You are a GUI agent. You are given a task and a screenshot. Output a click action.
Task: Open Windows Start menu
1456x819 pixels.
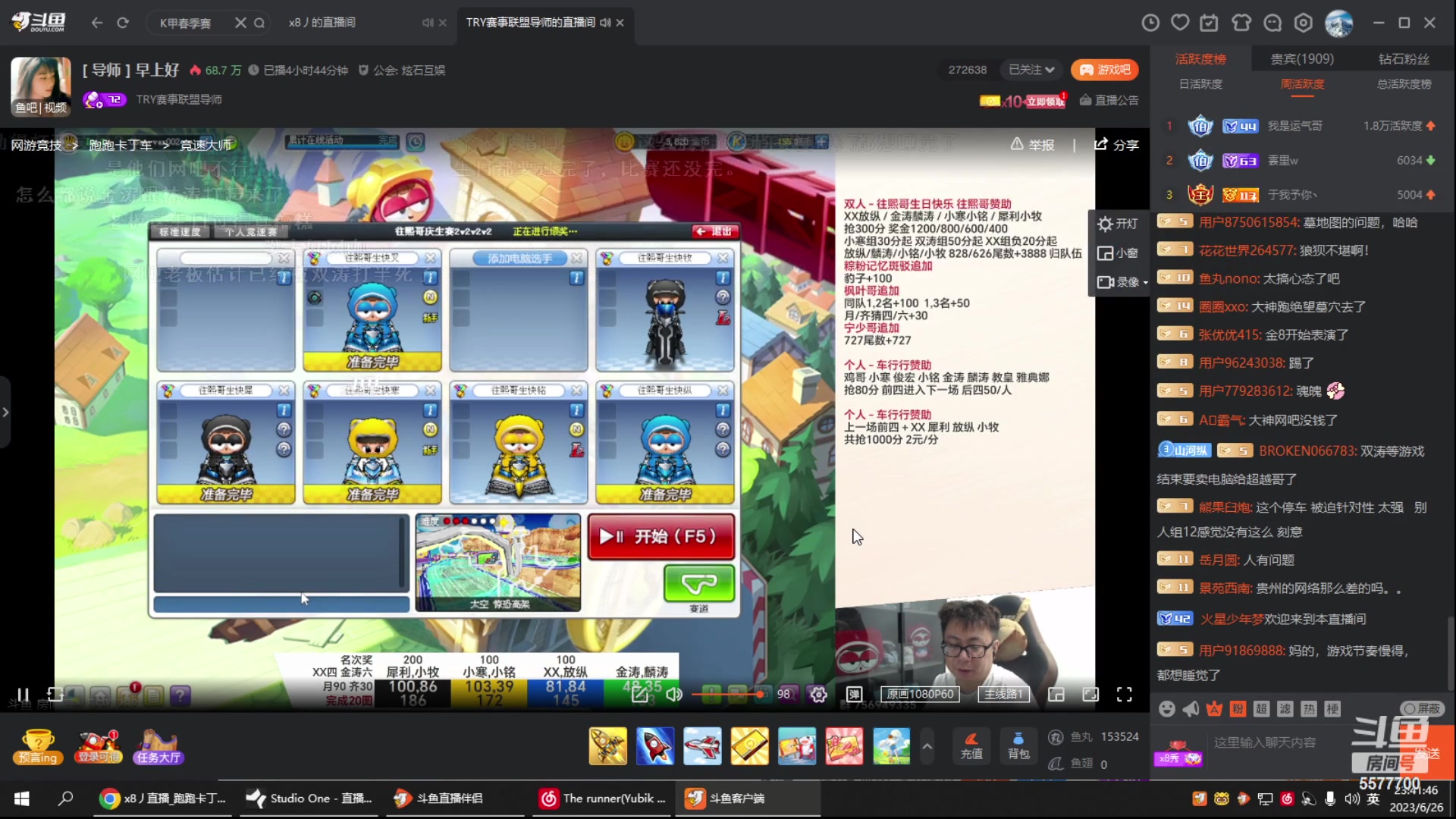coord(21,799)
